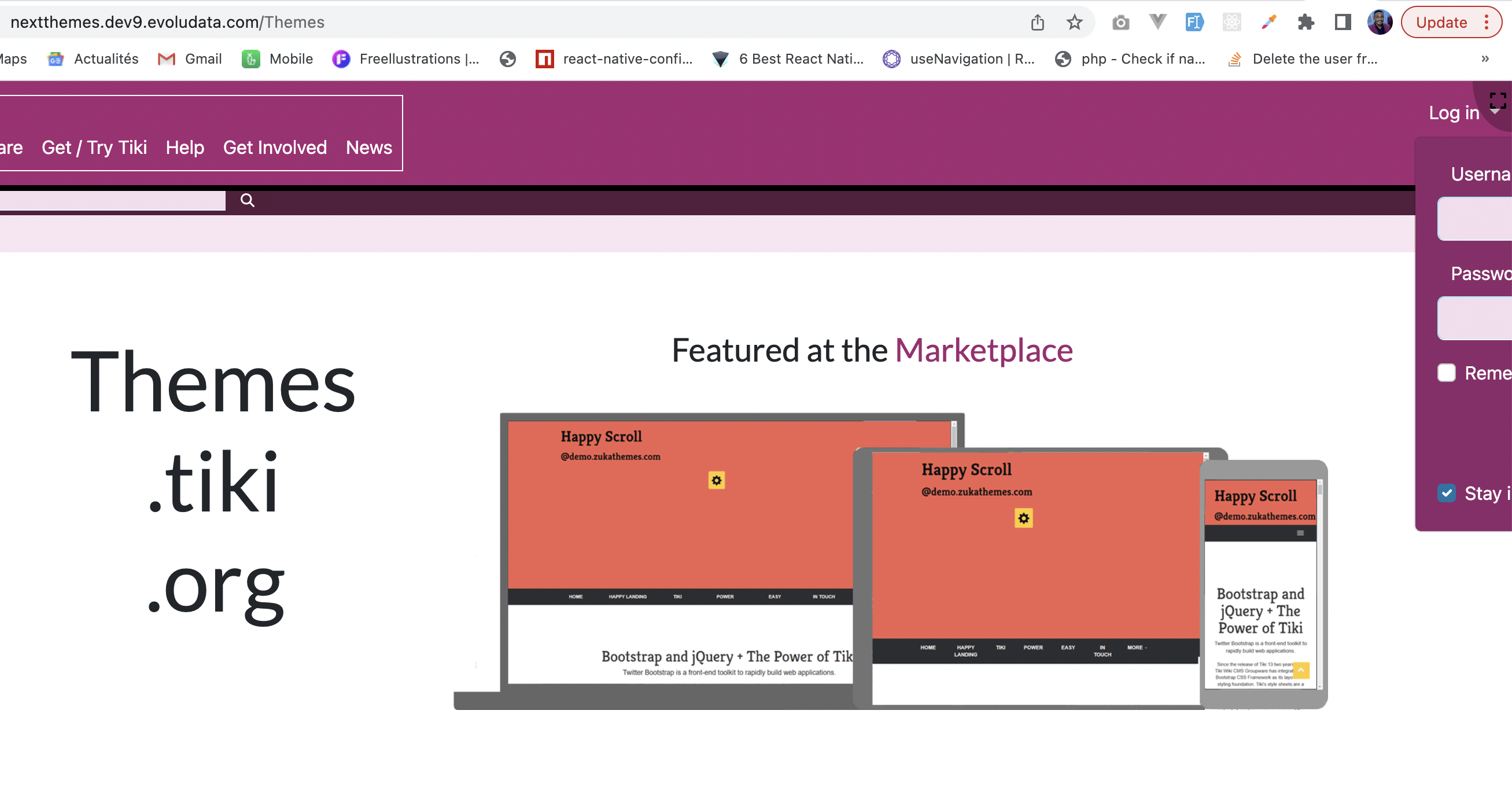Click the share page icon in address bar

tap(1037, 23)
